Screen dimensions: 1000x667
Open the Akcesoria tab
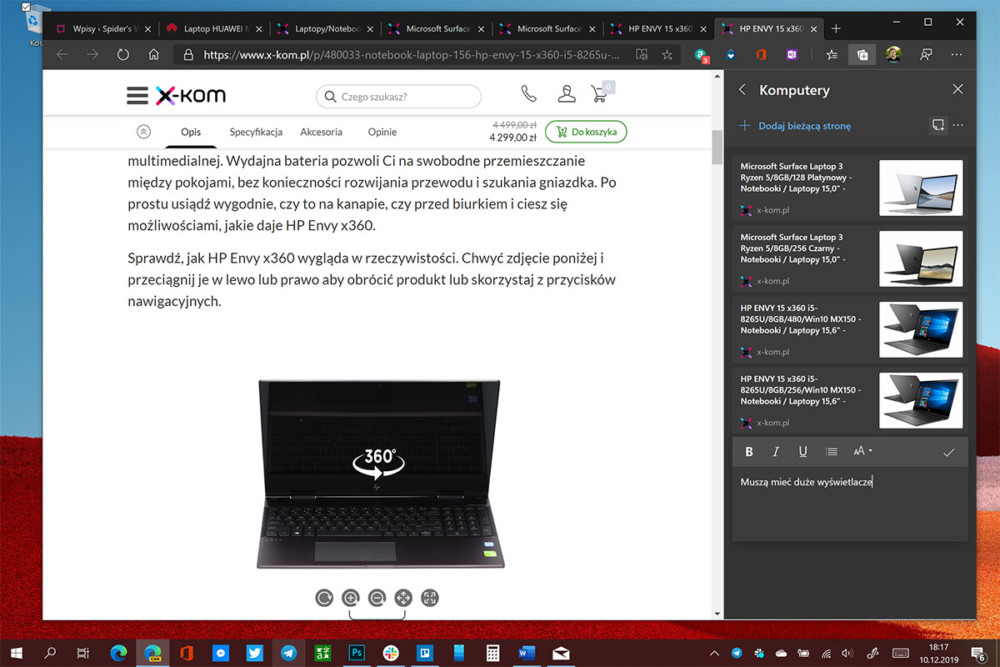[x=321, y=132]
